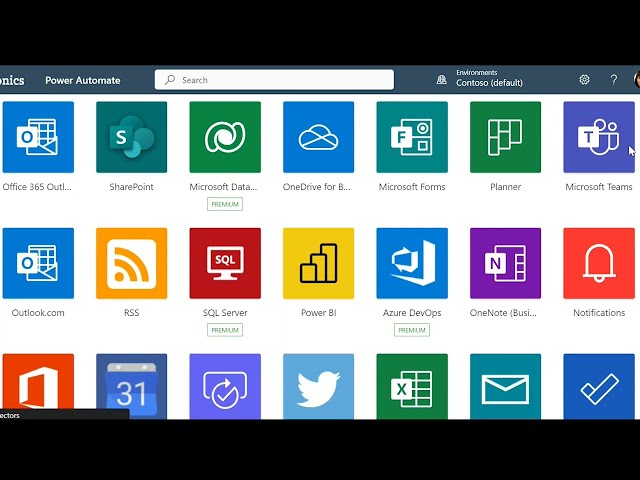Choose the blue checkmark To Do connector

(x=599, y=386)
